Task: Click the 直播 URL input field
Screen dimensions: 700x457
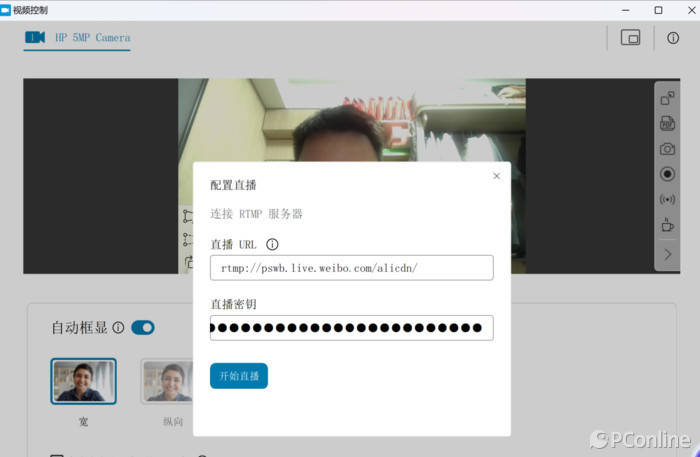Action: coord(351,268)
